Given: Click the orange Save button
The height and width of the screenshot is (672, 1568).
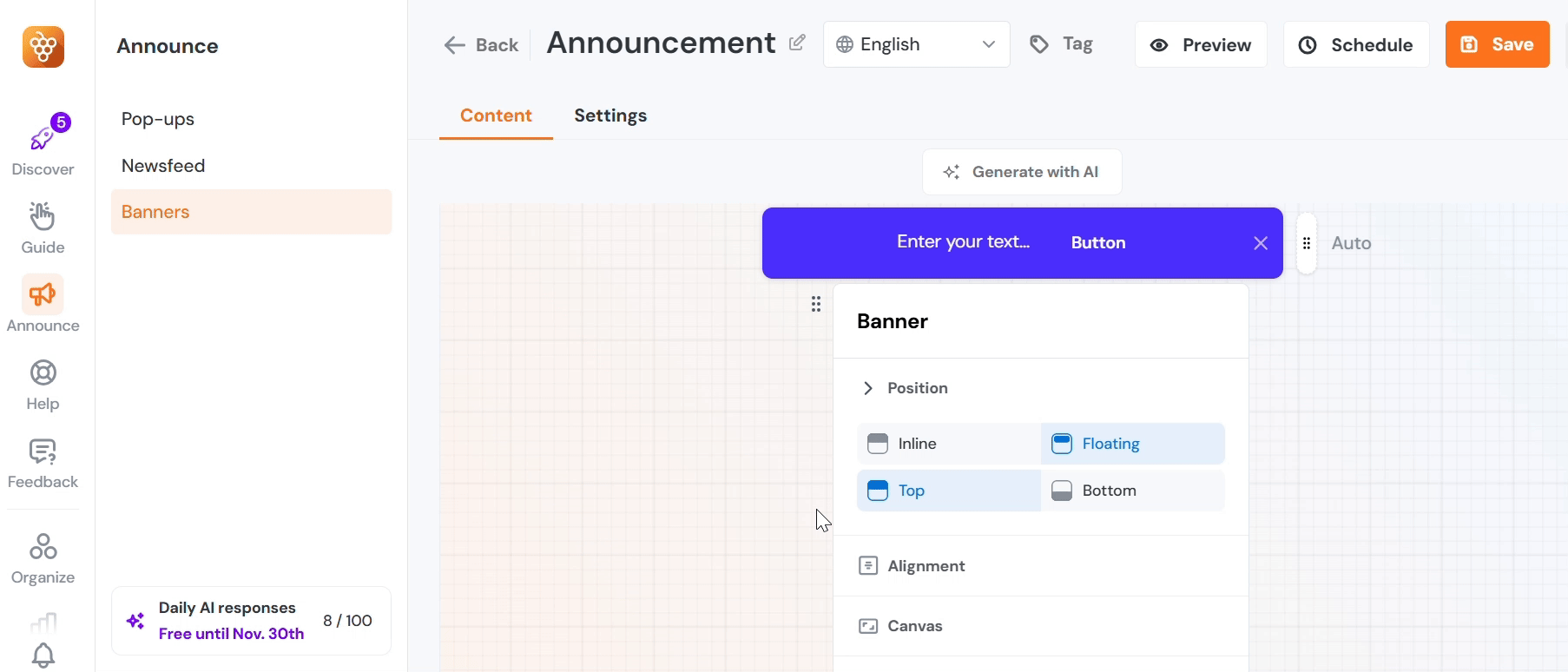Looking at the screenshot, I should click(x=1497, y=44).
